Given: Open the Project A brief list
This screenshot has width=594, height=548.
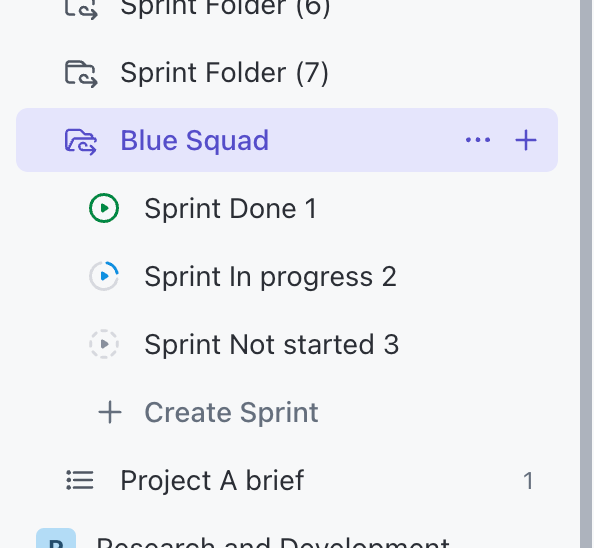Looking at the screenshot, I should coord(212,481).
